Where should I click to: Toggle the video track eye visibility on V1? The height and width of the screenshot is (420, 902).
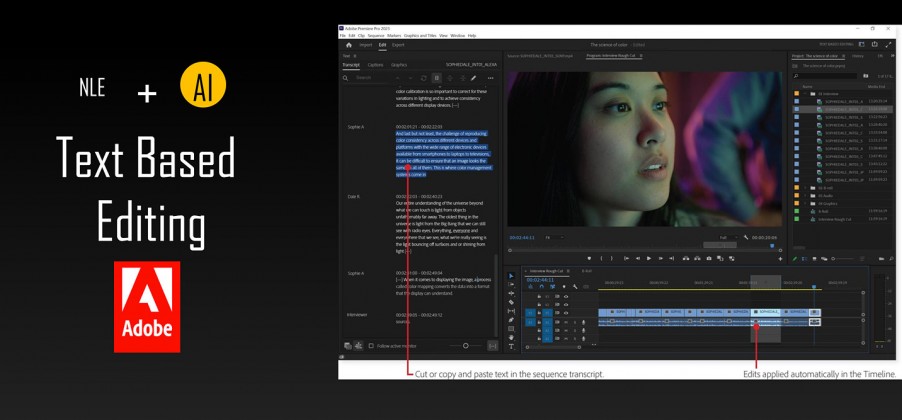click(566, 313)
